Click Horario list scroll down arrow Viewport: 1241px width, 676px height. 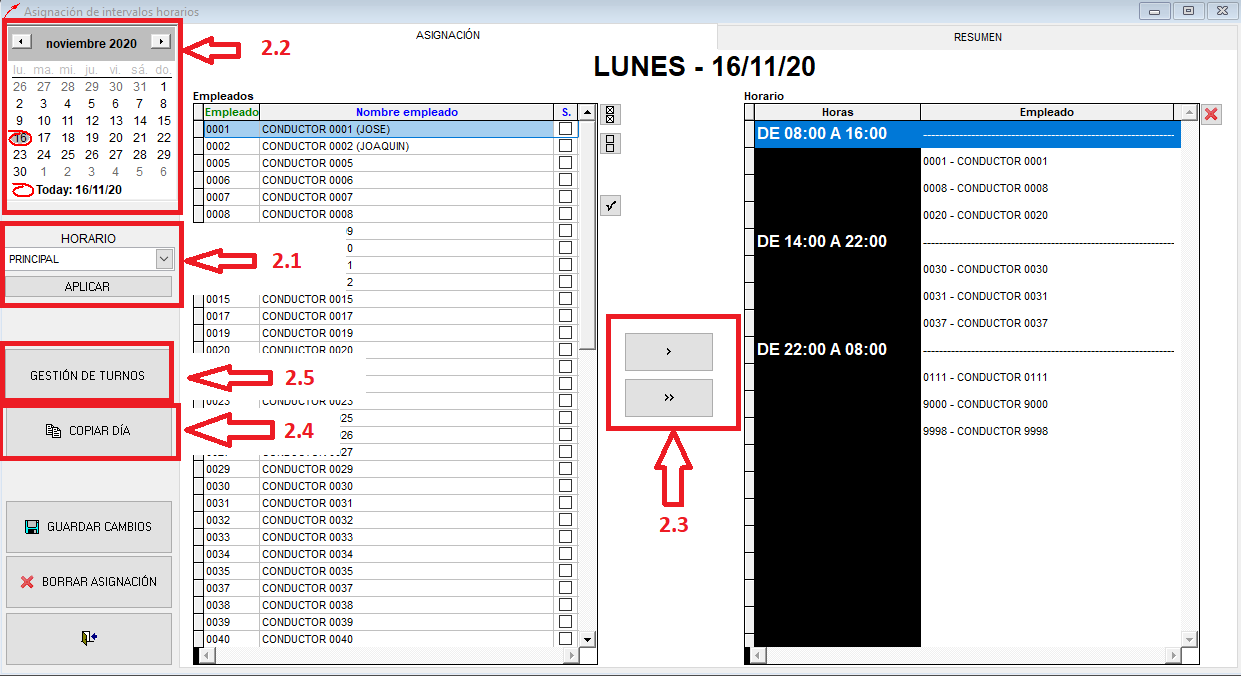point(1189,639)
